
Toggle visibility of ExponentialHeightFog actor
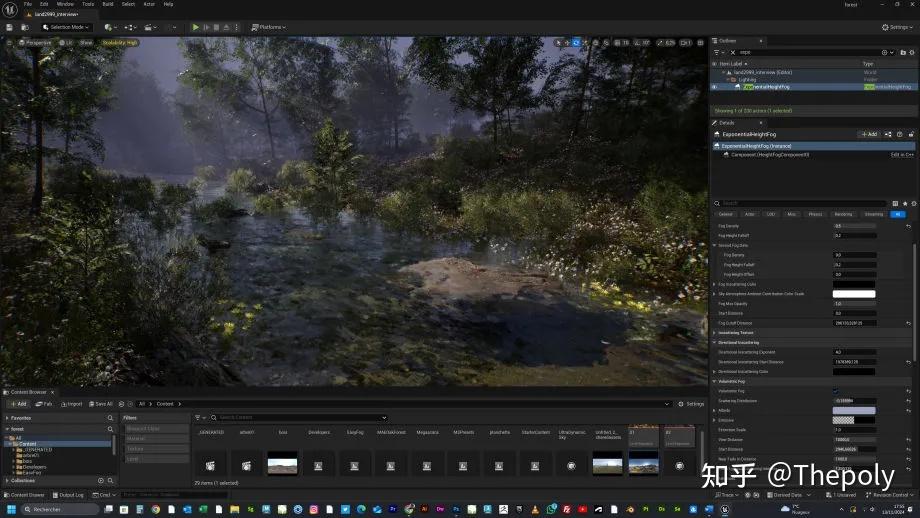pos(714,87)
